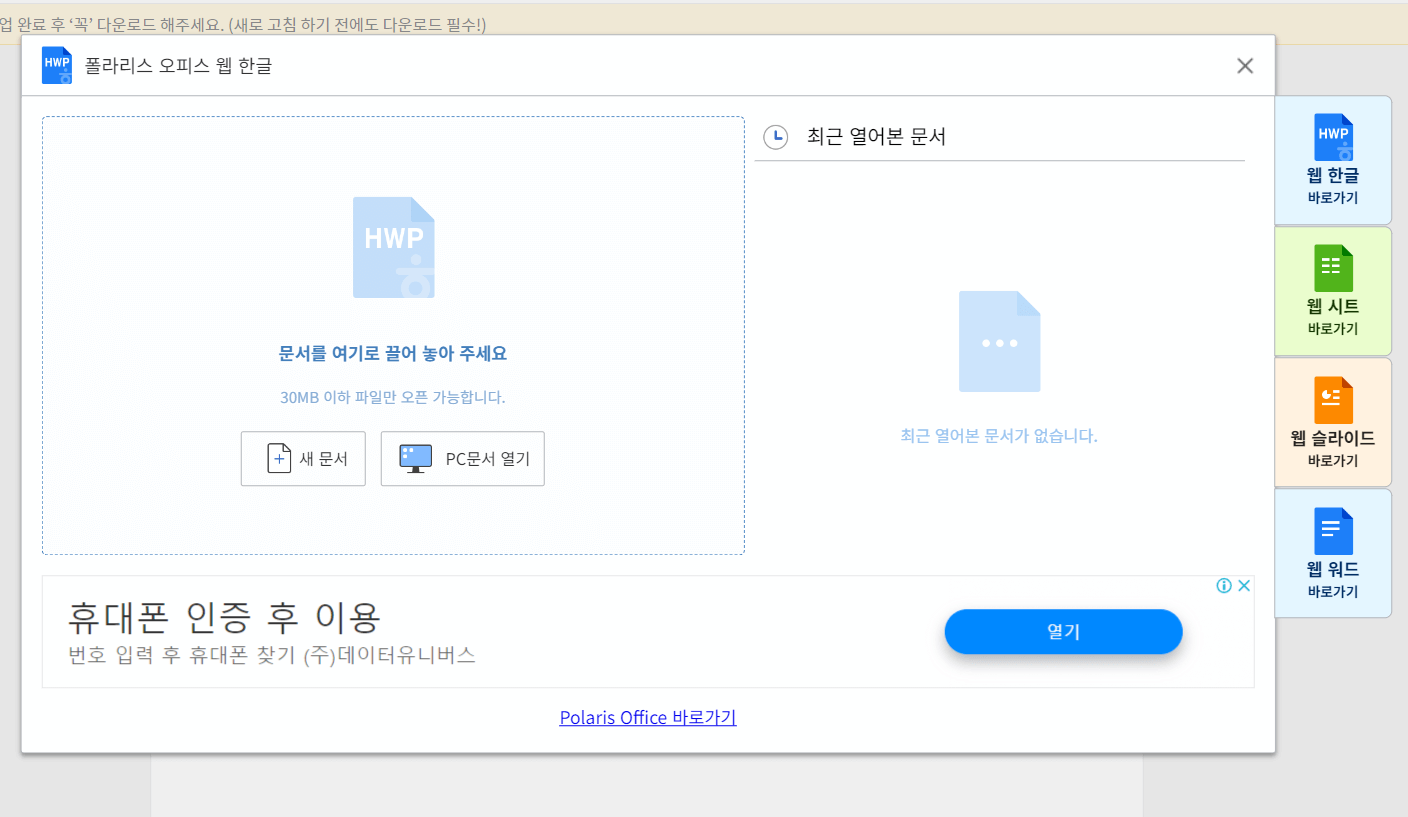This screenshot has height=817, width=1408.
Task: Click the ad info icon
Action: coord(1224,586)
